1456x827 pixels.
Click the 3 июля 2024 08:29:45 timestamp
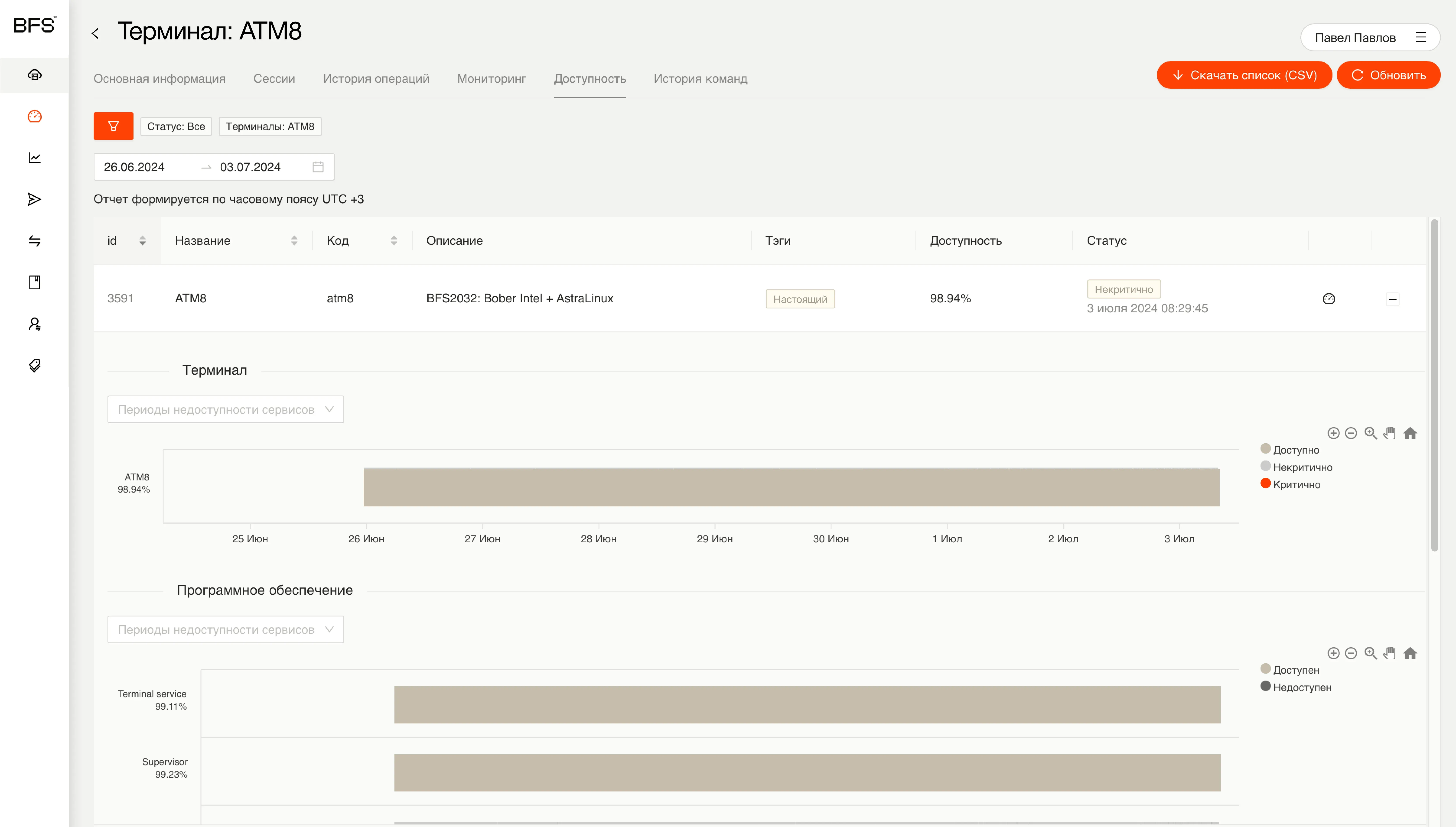(1147, 308)
